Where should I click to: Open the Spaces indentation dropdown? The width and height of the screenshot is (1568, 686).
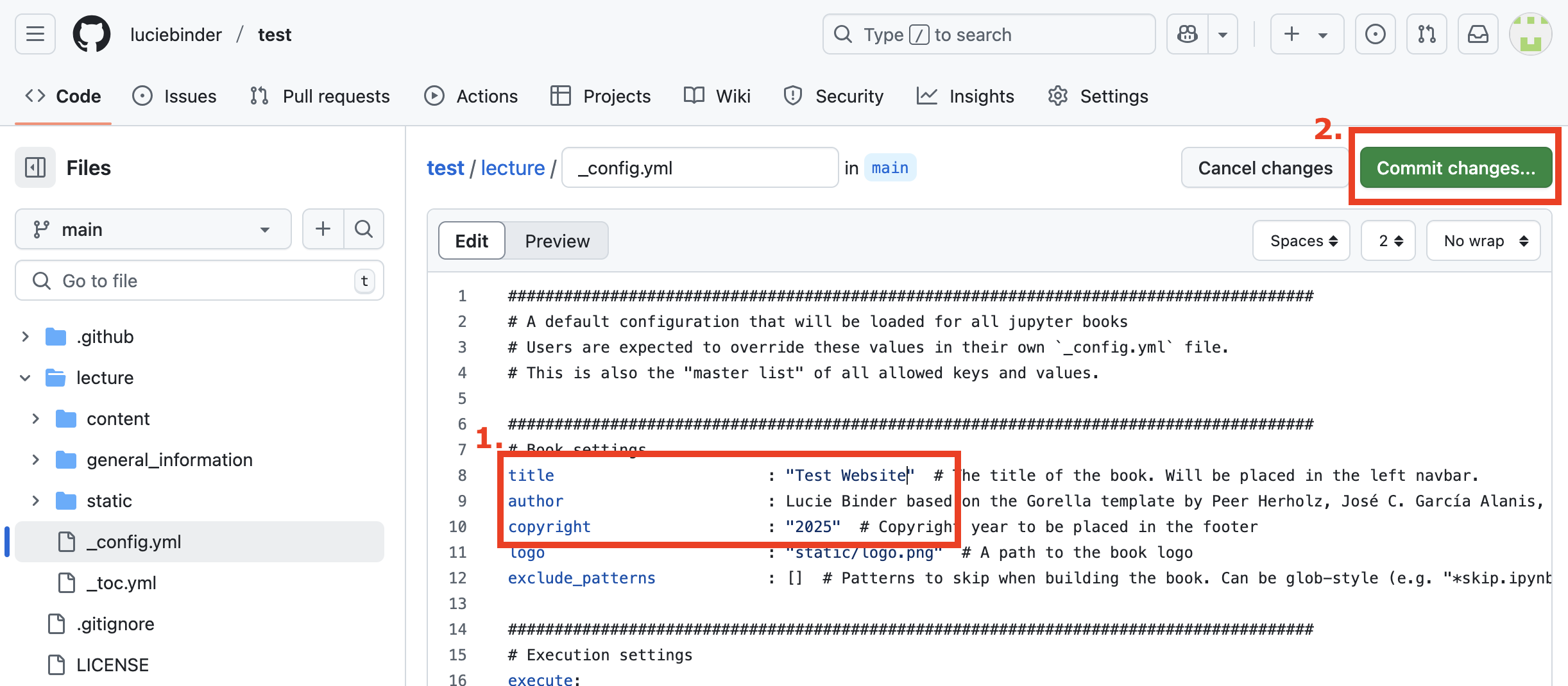pos(1301,240)
